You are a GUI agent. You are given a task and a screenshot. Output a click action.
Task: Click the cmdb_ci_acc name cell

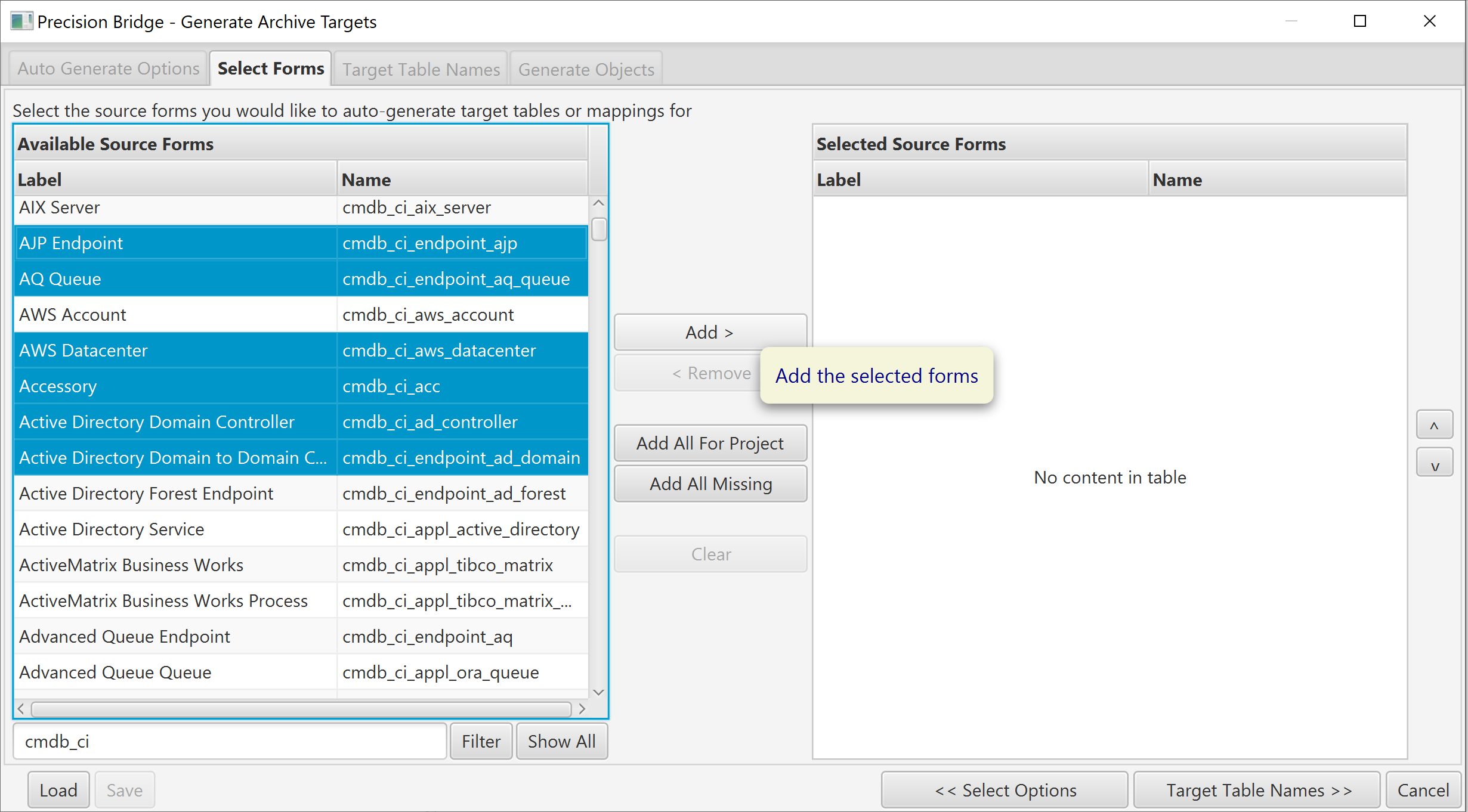click(x=463, y=386)
